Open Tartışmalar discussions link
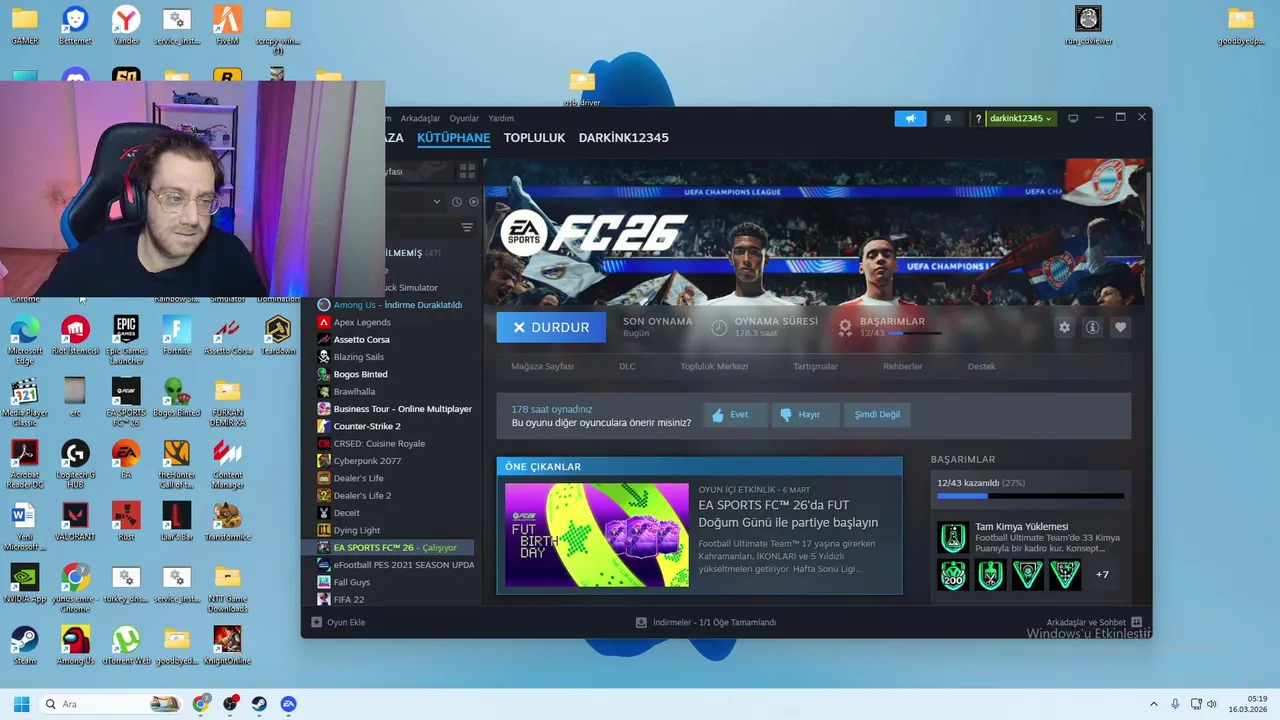The image size is (1280, 720). point(815,366)
